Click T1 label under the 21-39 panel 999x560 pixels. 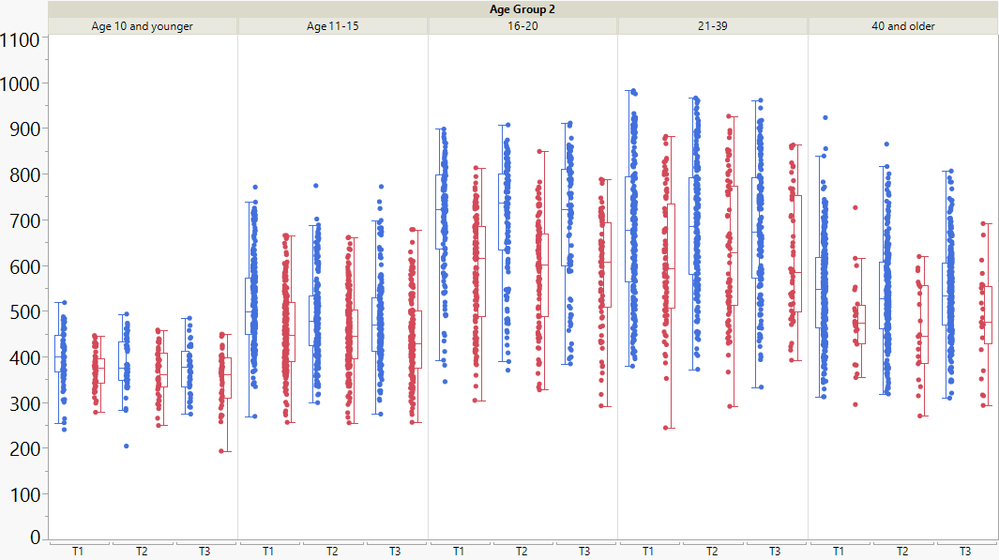pos(648,551)
